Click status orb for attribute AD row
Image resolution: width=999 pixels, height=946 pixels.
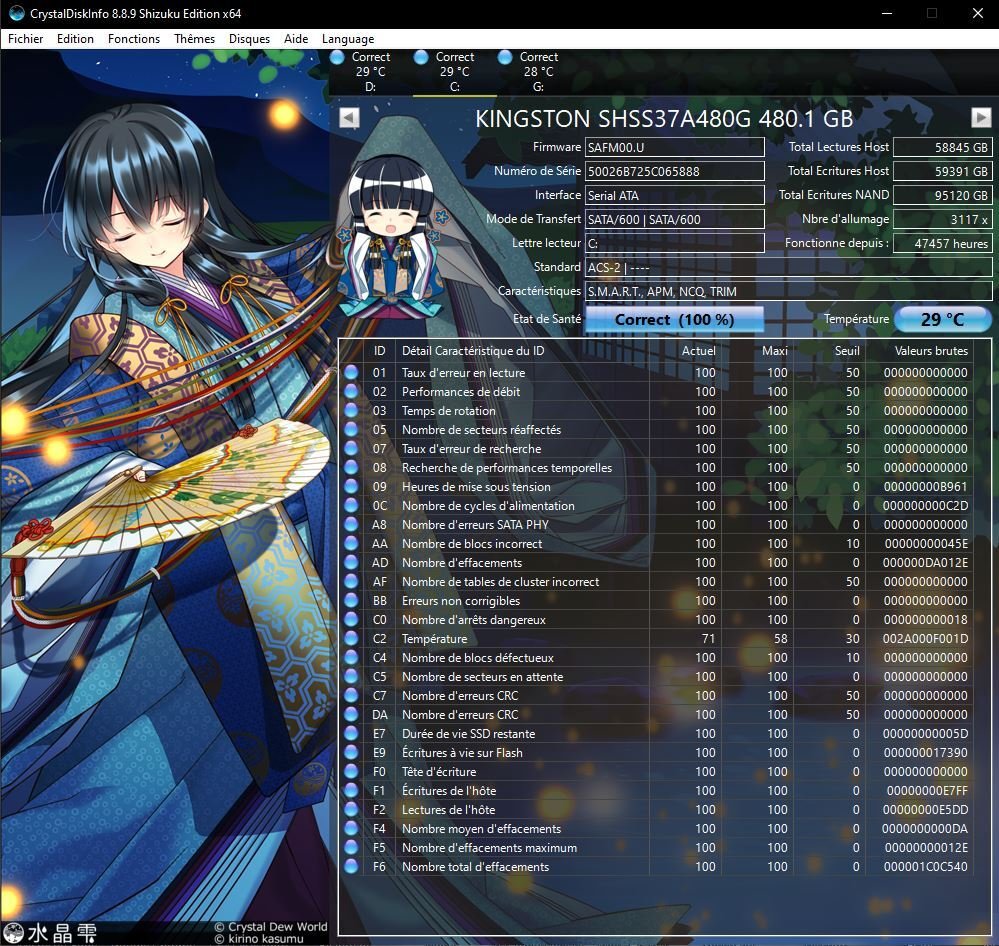pos(351,563)
